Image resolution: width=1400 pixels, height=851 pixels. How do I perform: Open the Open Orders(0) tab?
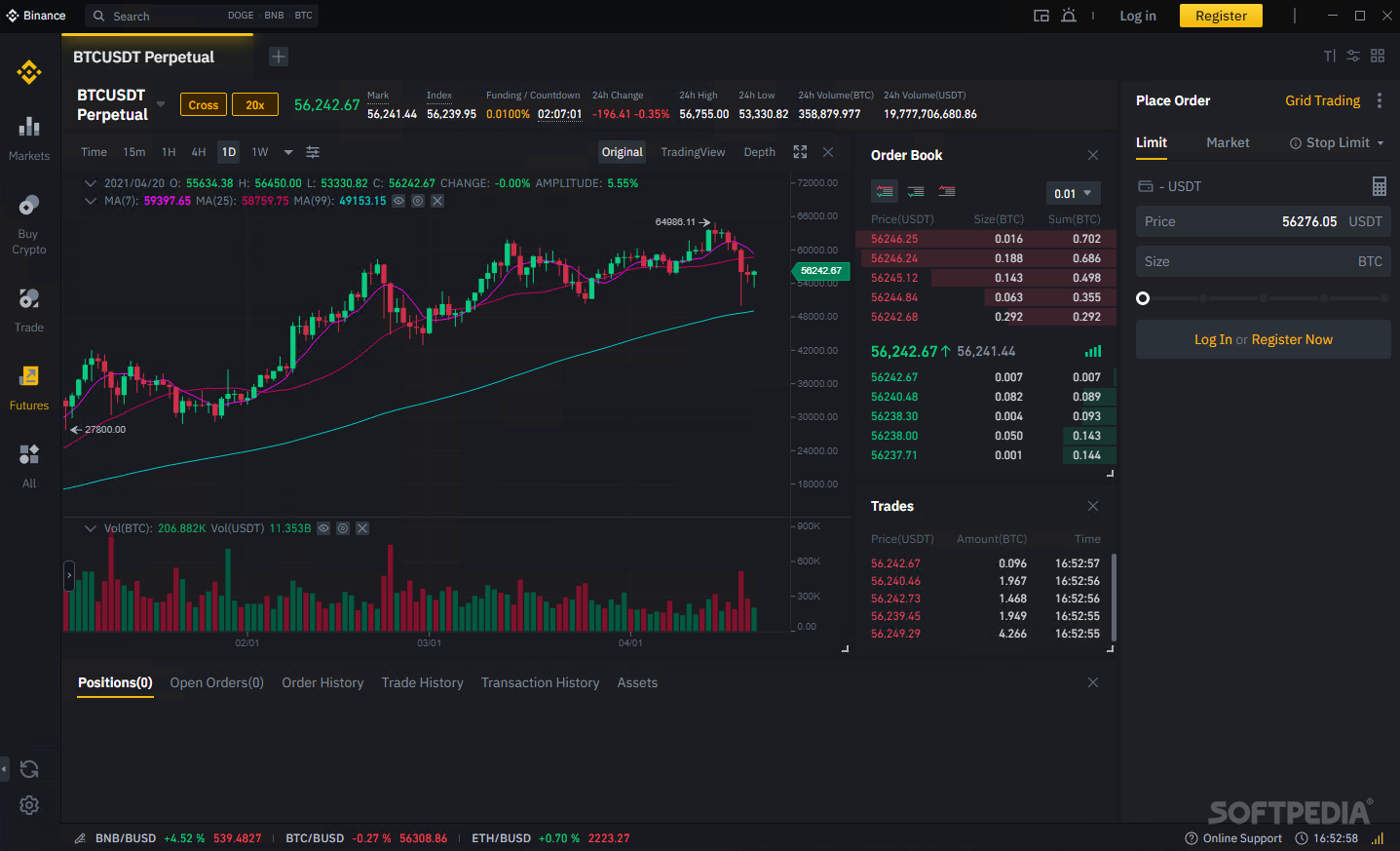pyautogui.click(x=217, y=682)
